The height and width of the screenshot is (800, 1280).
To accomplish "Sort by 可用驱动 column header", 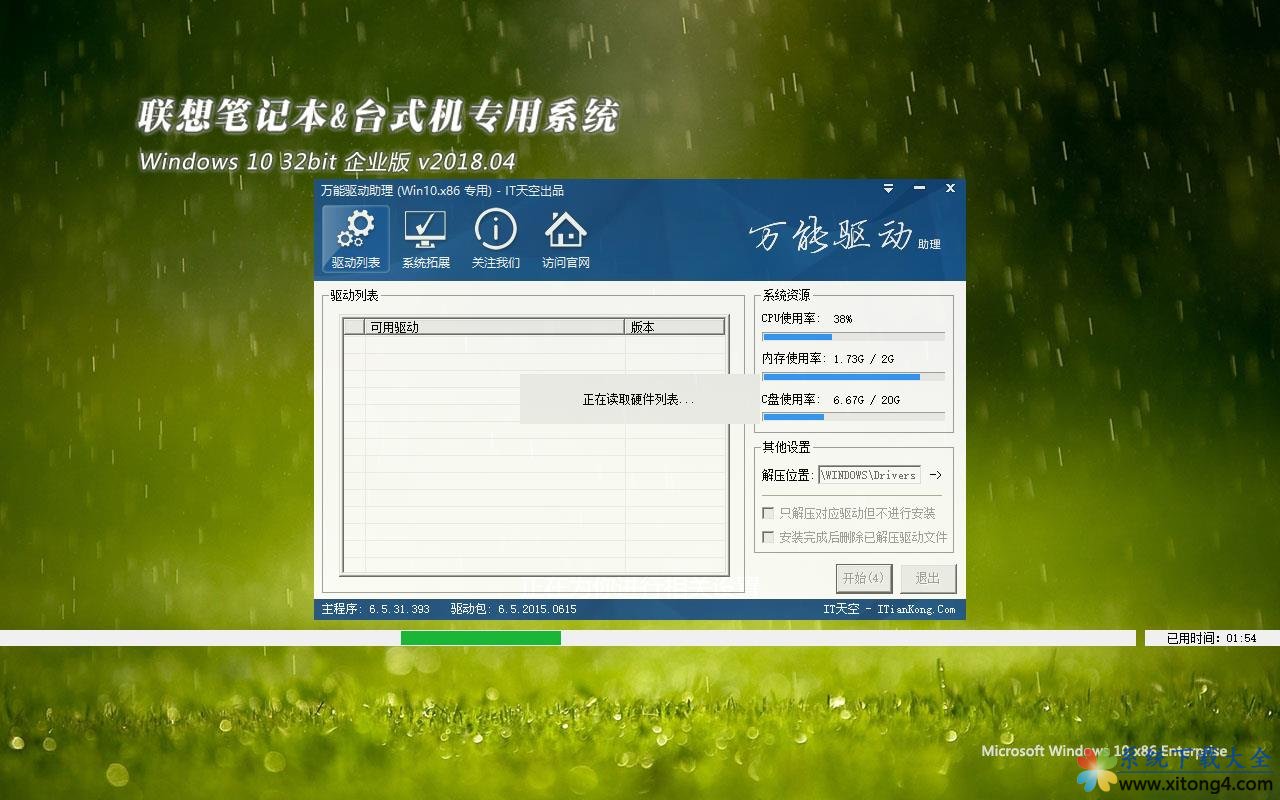I will (x=494, y=327).
